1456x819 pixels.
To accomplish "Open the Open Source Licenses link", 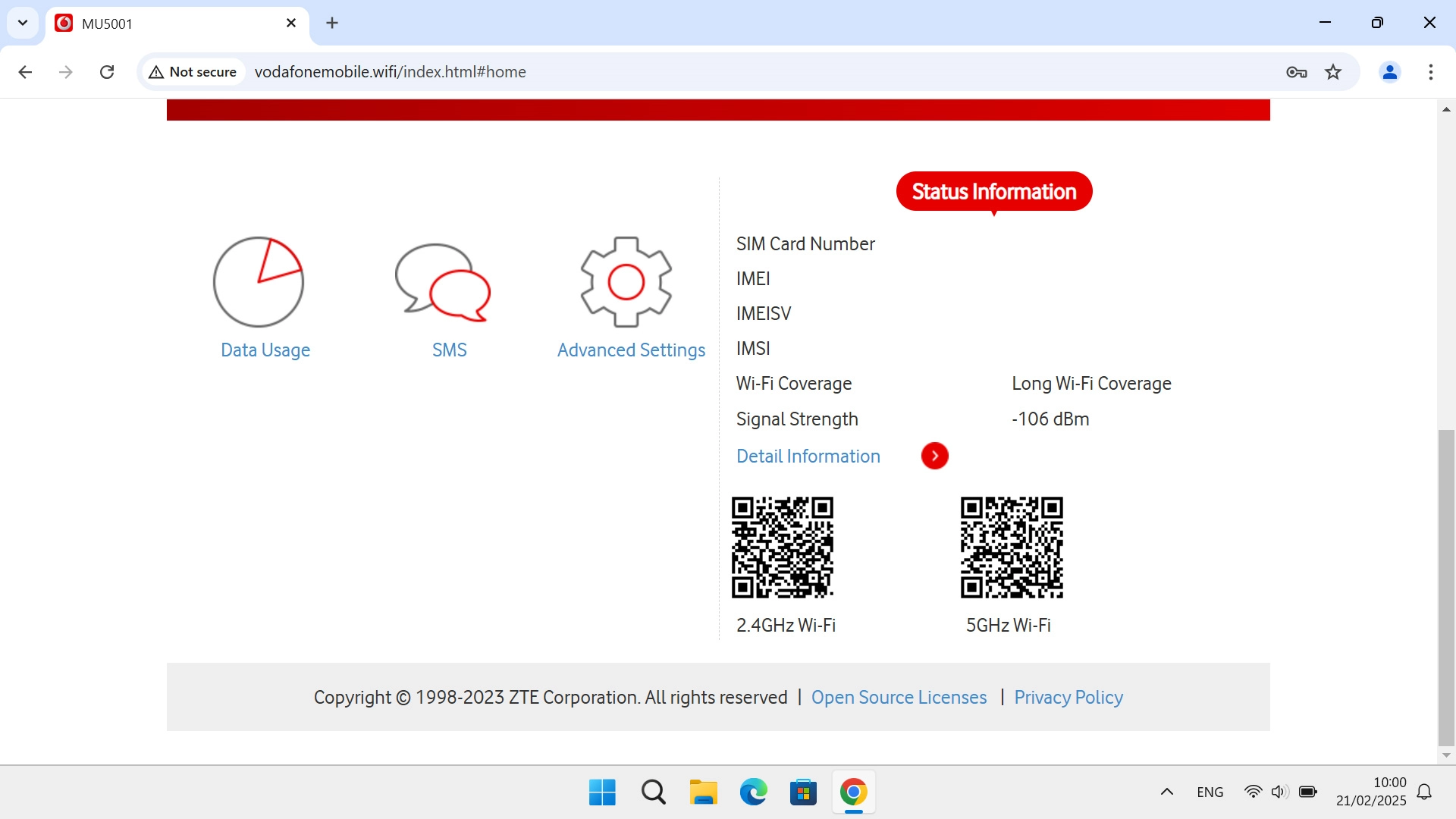I will coord(899,697).
